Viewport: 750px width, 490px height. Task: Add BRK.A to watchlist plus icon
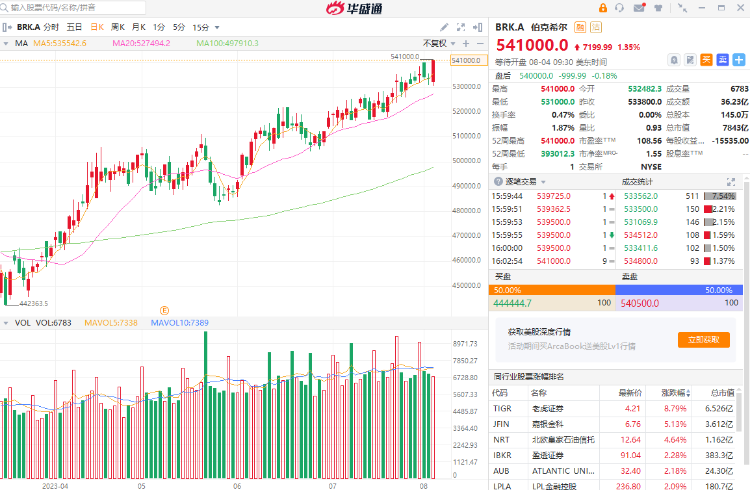(739, 60)
